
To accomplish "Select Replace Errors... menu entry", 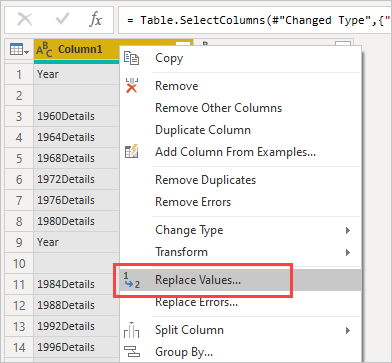I will click(x=240, y=302).
